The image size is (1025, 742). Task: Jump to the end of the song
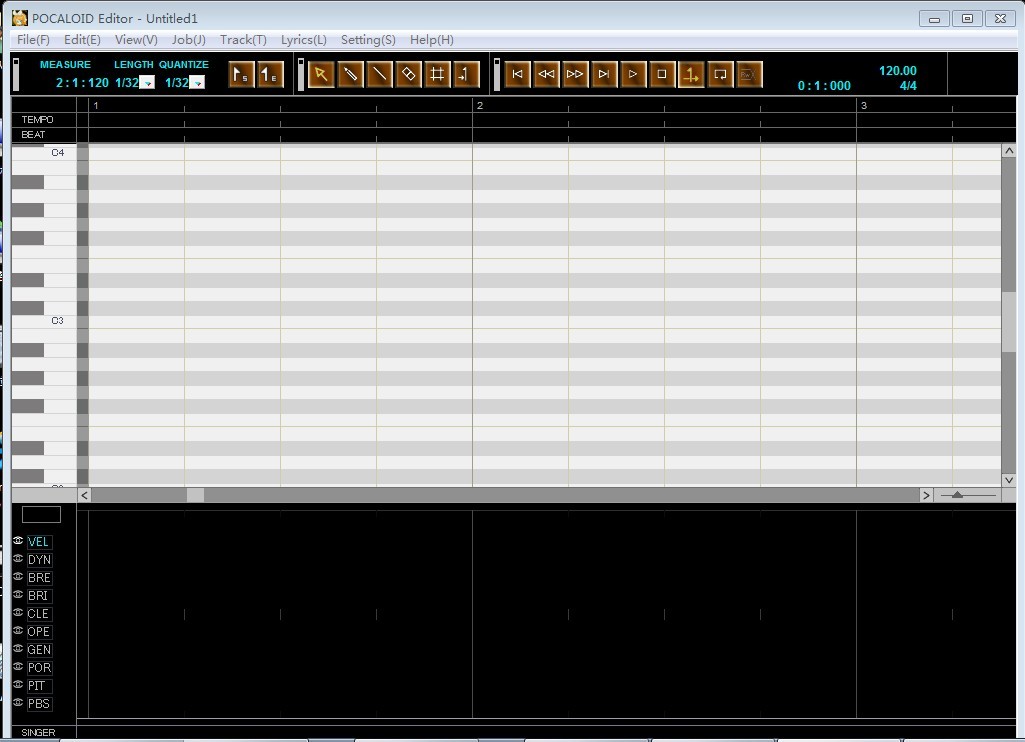point(604,75)
